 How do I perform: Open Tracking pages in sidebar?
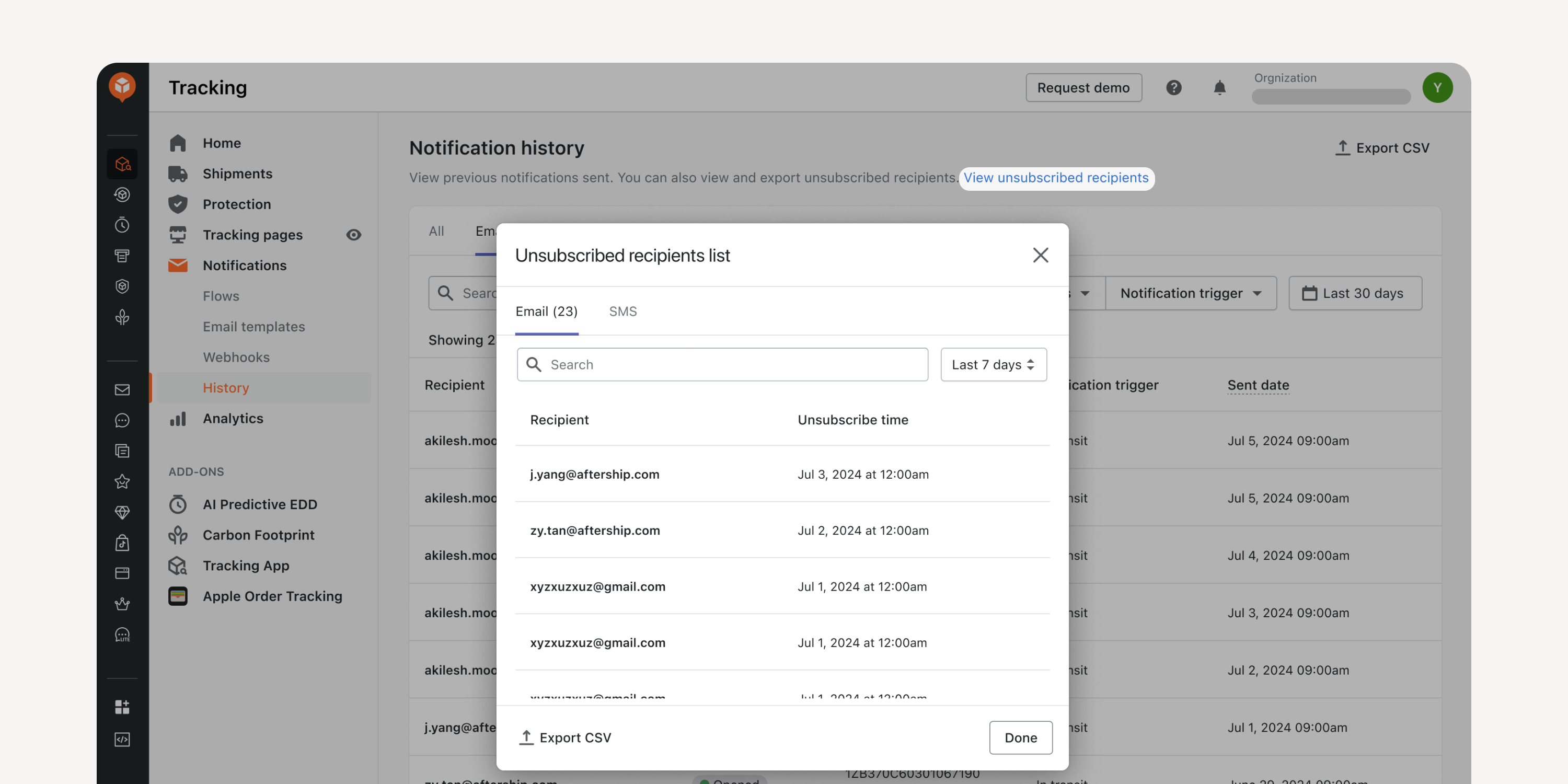tap(252, 235)
